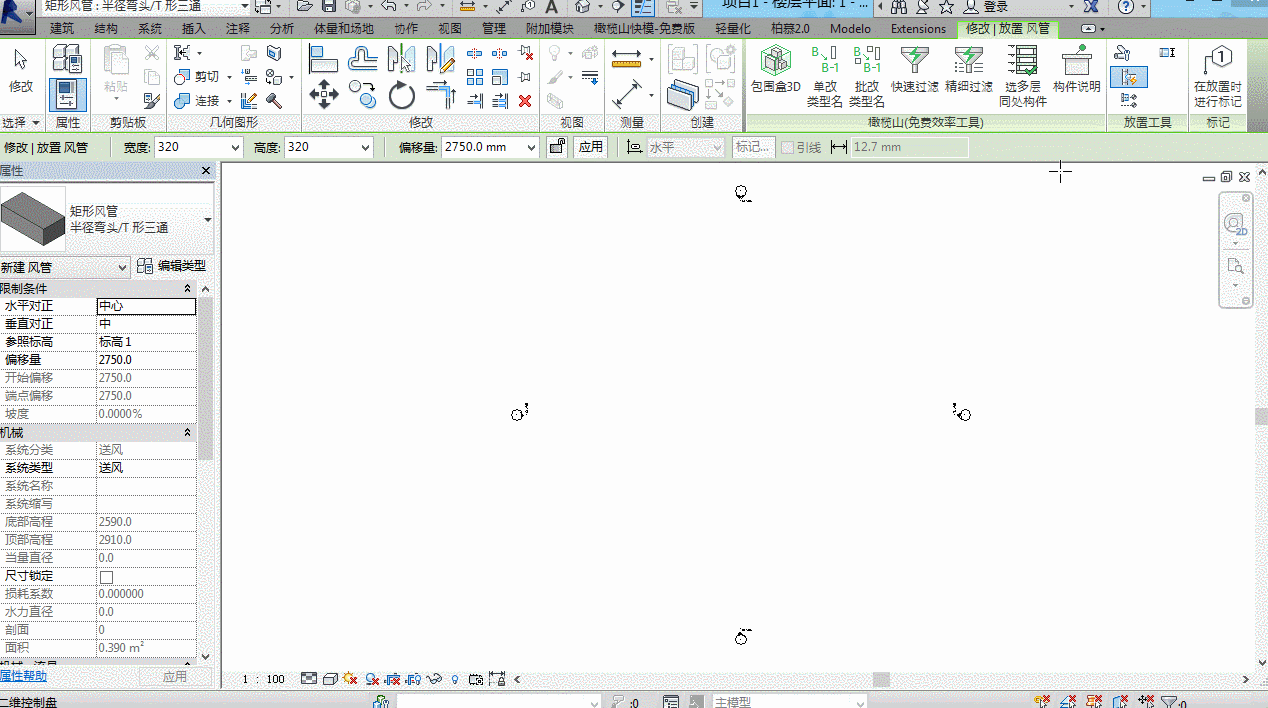Toggle the 属性 properties palette button
This screenshot has width=1268, height=708.
coord(67,95)
